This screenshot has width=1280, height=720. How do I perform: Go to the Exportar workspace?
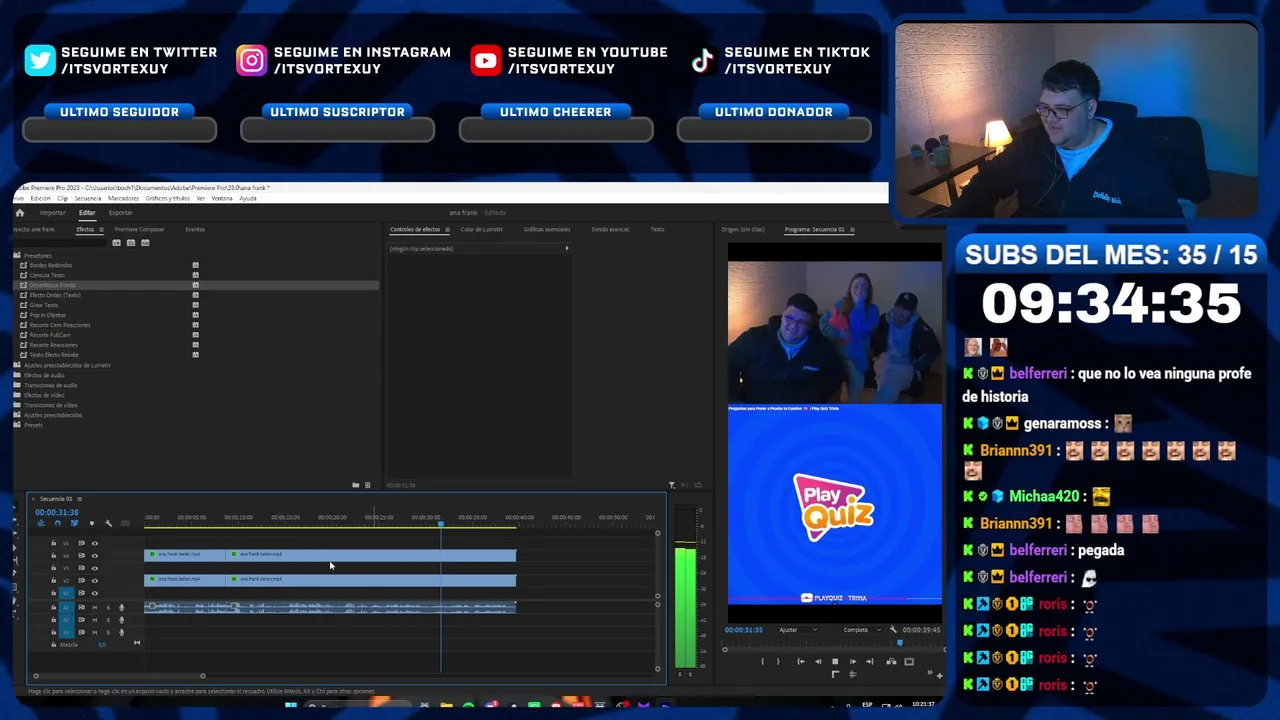coord(120,213)
